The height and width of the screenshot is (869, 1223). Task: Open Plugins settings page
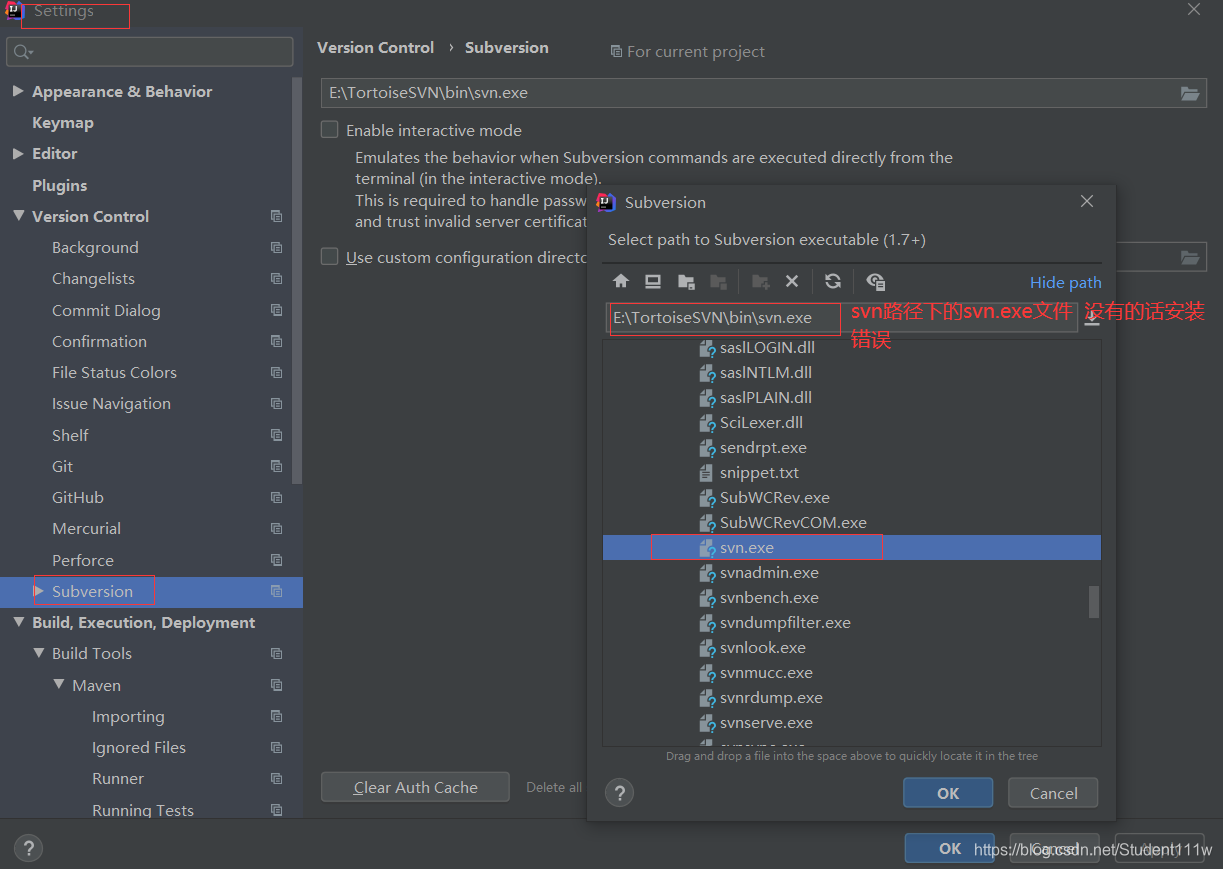click(59, 185)
